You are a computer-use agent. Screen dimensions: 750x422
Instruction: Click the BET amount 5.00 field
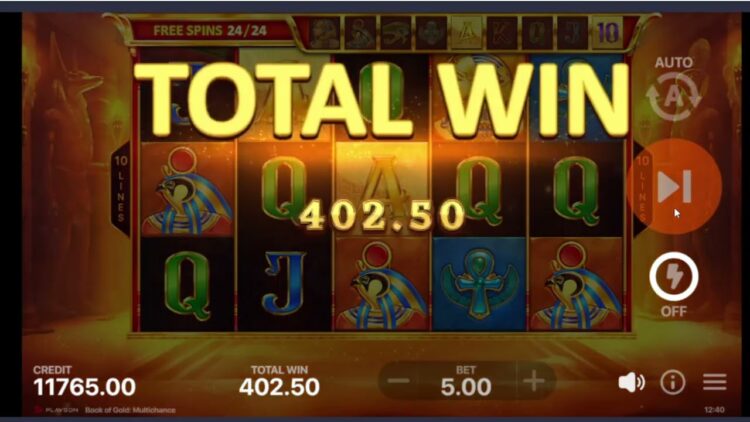click(x=466, y=382)
